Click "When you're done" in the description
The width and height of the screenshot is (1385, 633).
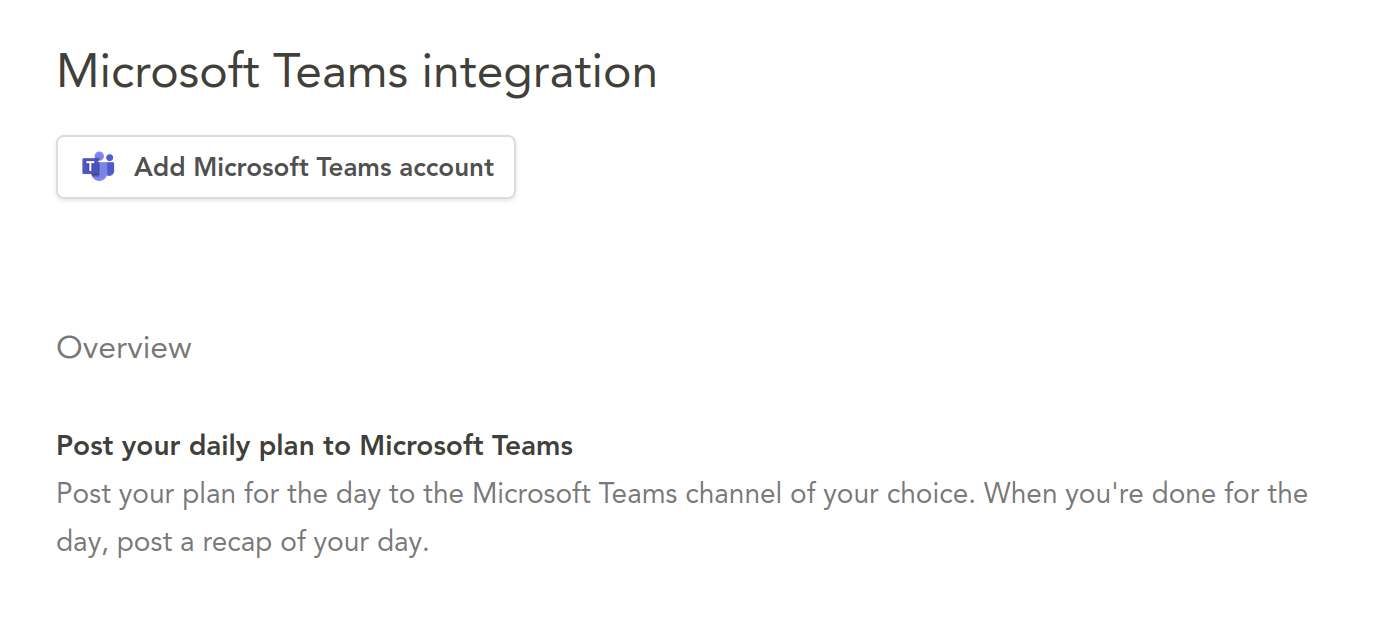click(1082, 494)
